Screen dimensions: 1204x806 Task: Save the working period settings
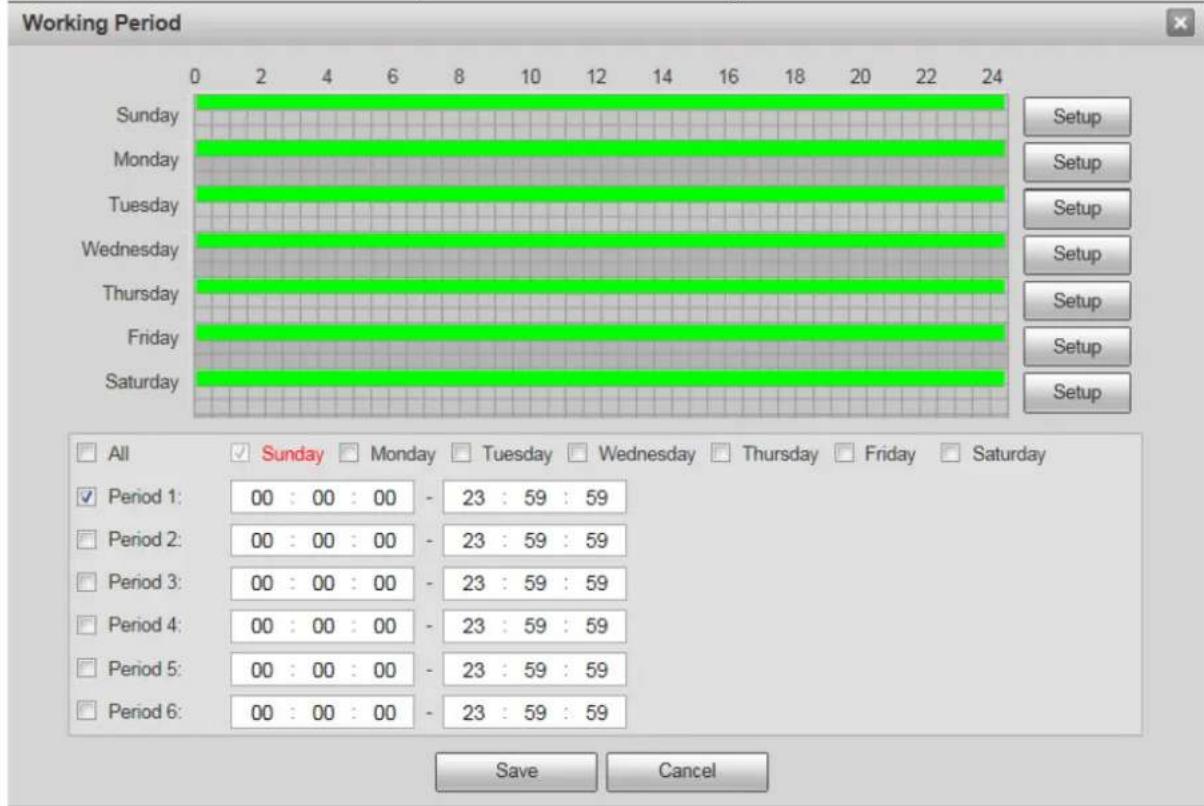click(517, 771)
